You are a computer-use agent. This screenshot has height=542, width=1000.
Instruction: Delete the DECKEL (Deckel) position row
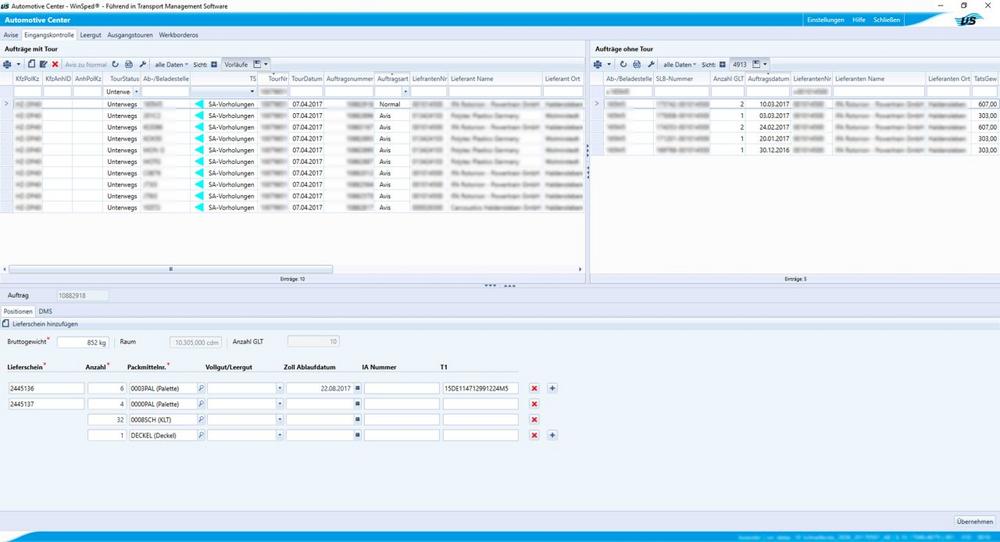tap(534, 436)
